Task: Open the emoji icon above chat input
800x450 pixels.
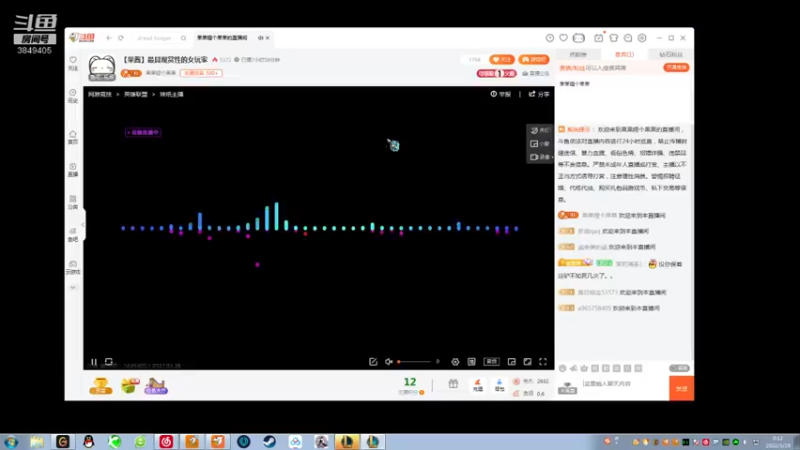Action: (562, 368)
